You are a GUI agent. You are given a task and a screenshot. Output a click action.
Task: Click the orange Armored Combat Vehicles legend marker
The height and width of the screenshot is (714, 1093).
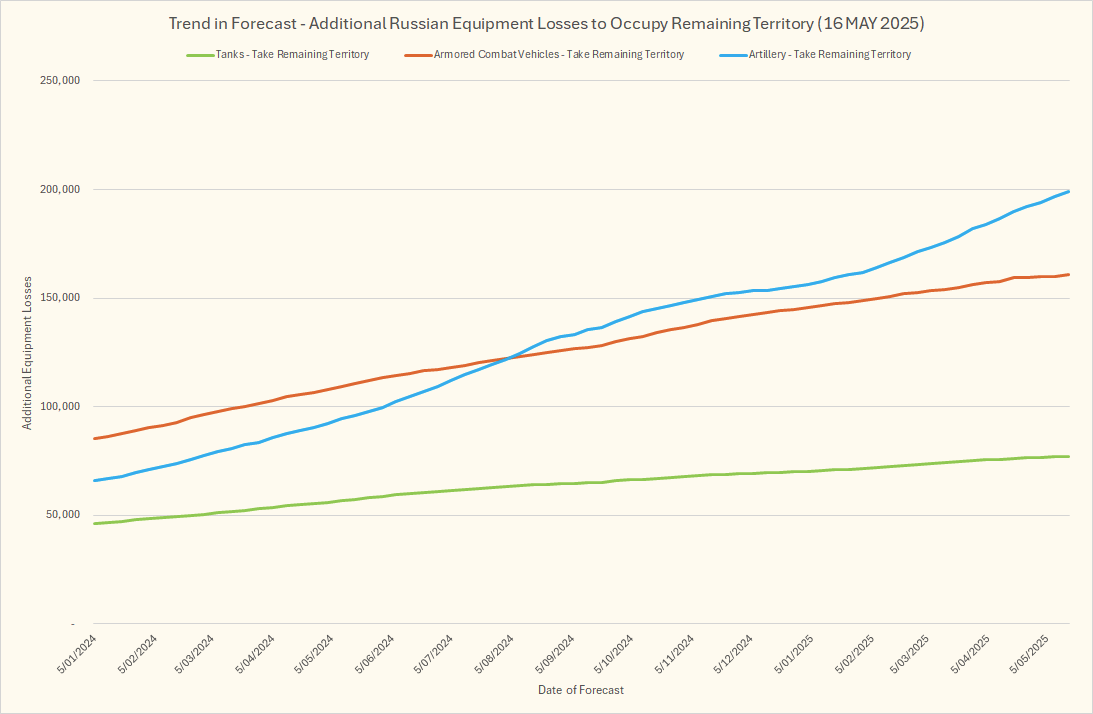[x=416, y=55]
